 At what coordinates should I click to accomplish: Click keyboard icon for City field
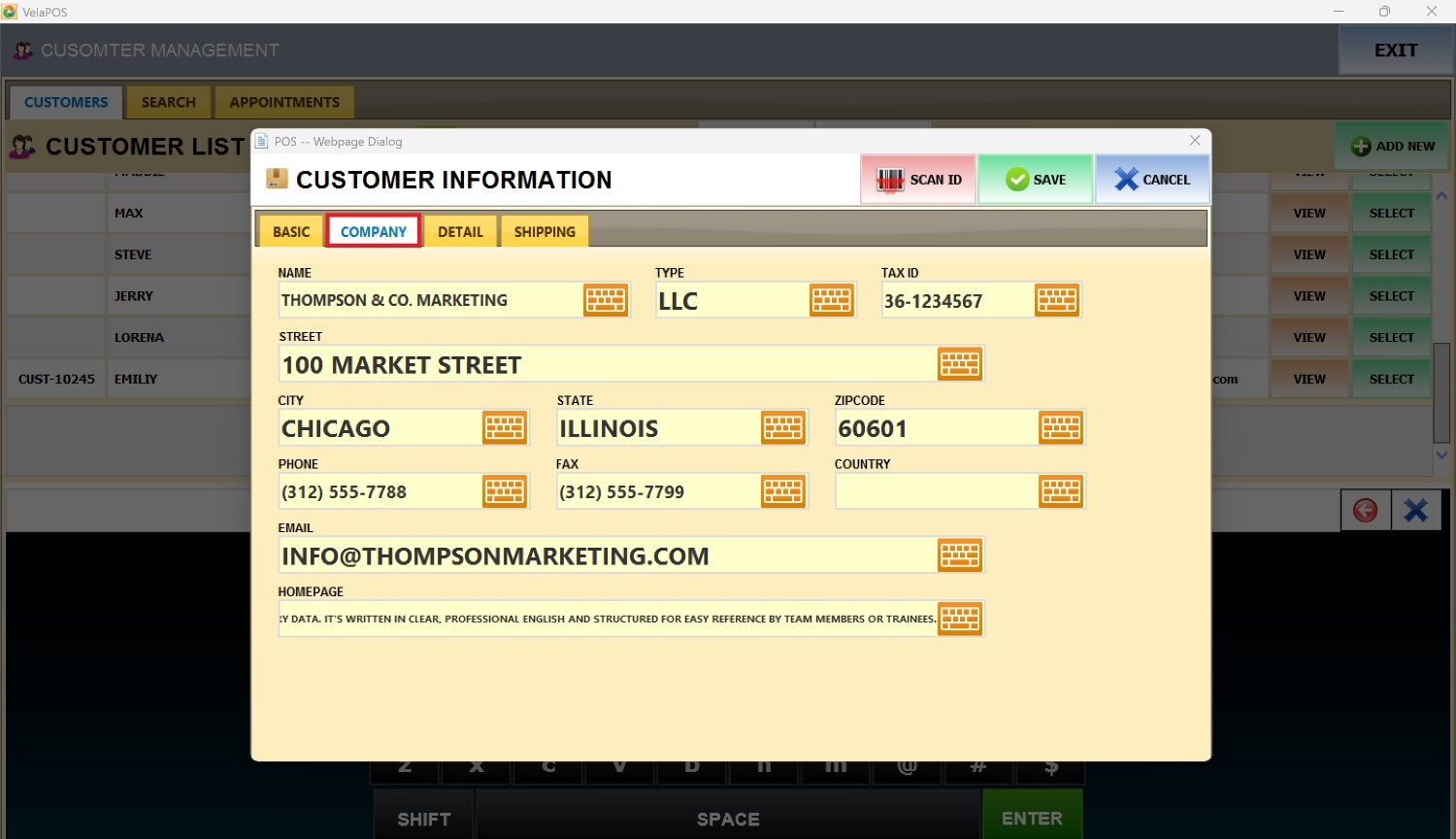(x=504, y=428)
